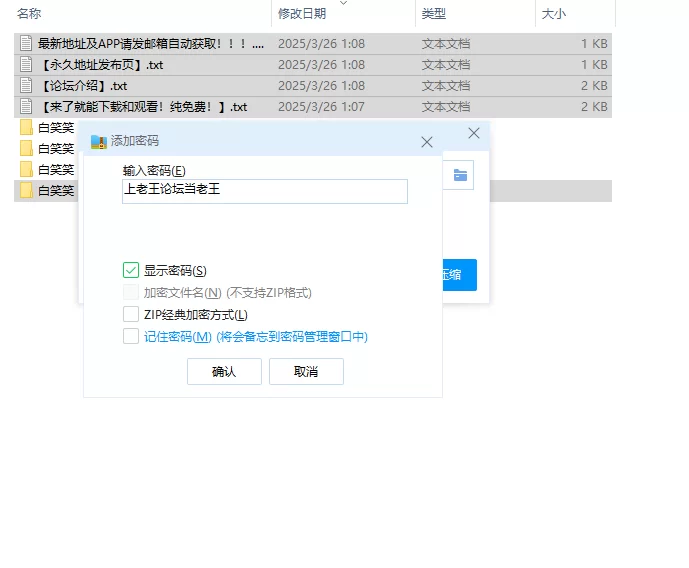Select file 【来了就能下载和观看！纯免费！】.txt
The image size is (689, 568).
pos(313,107)
